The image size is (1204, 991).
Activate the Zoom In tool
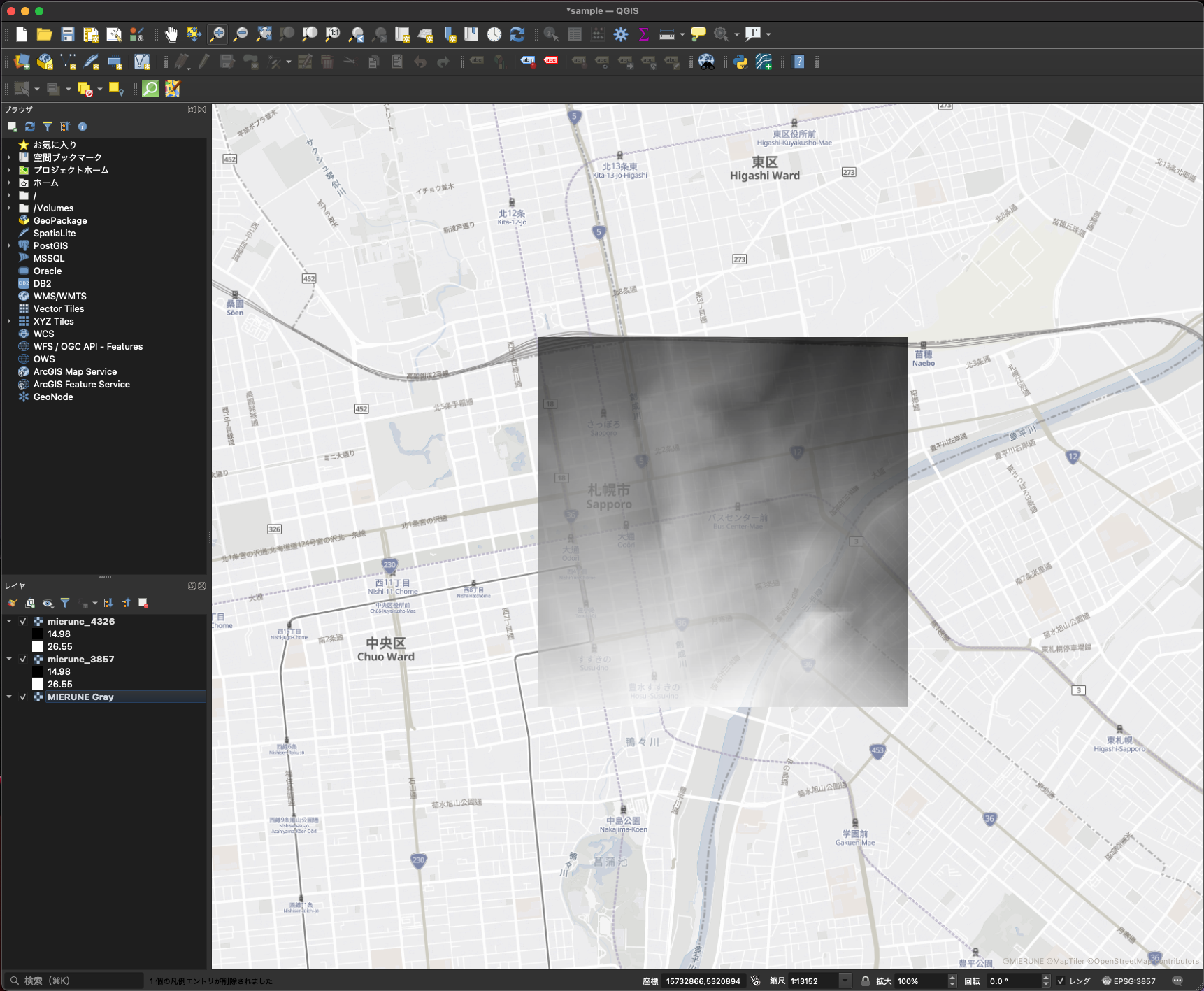217,34
